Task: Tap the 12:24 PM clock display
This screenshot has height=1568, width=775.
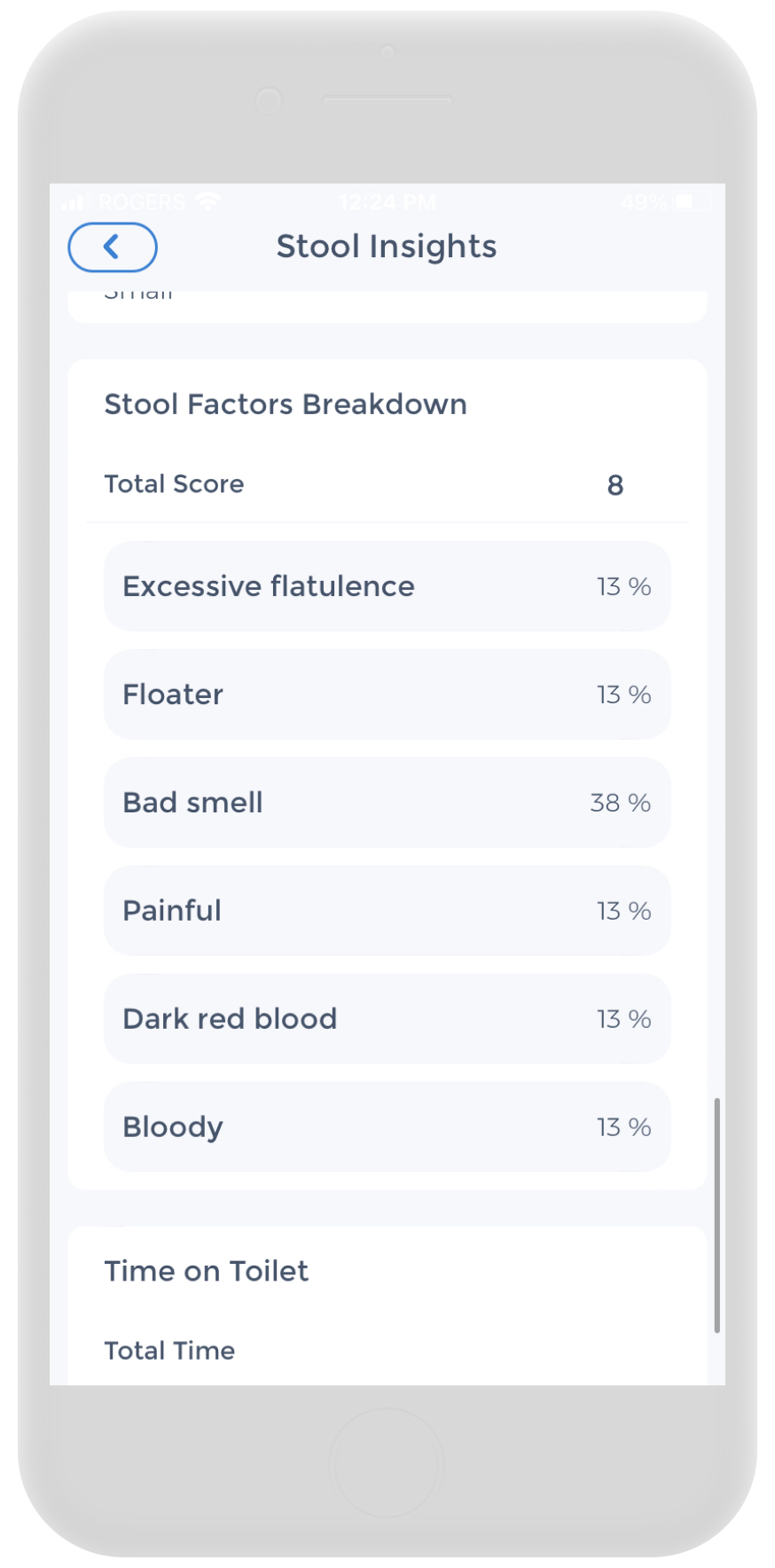Action: click(387, 202)
